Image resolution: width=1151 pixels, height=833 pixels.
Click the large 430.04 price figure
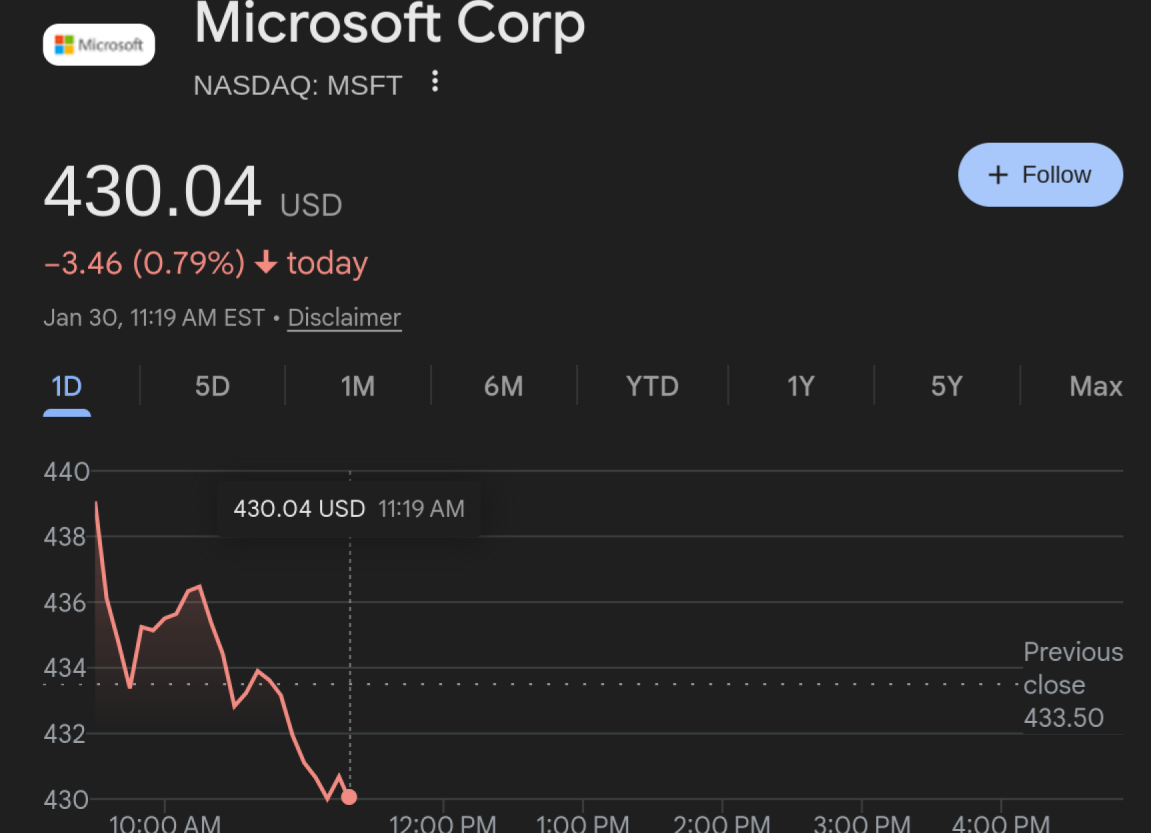coord(152,192)
